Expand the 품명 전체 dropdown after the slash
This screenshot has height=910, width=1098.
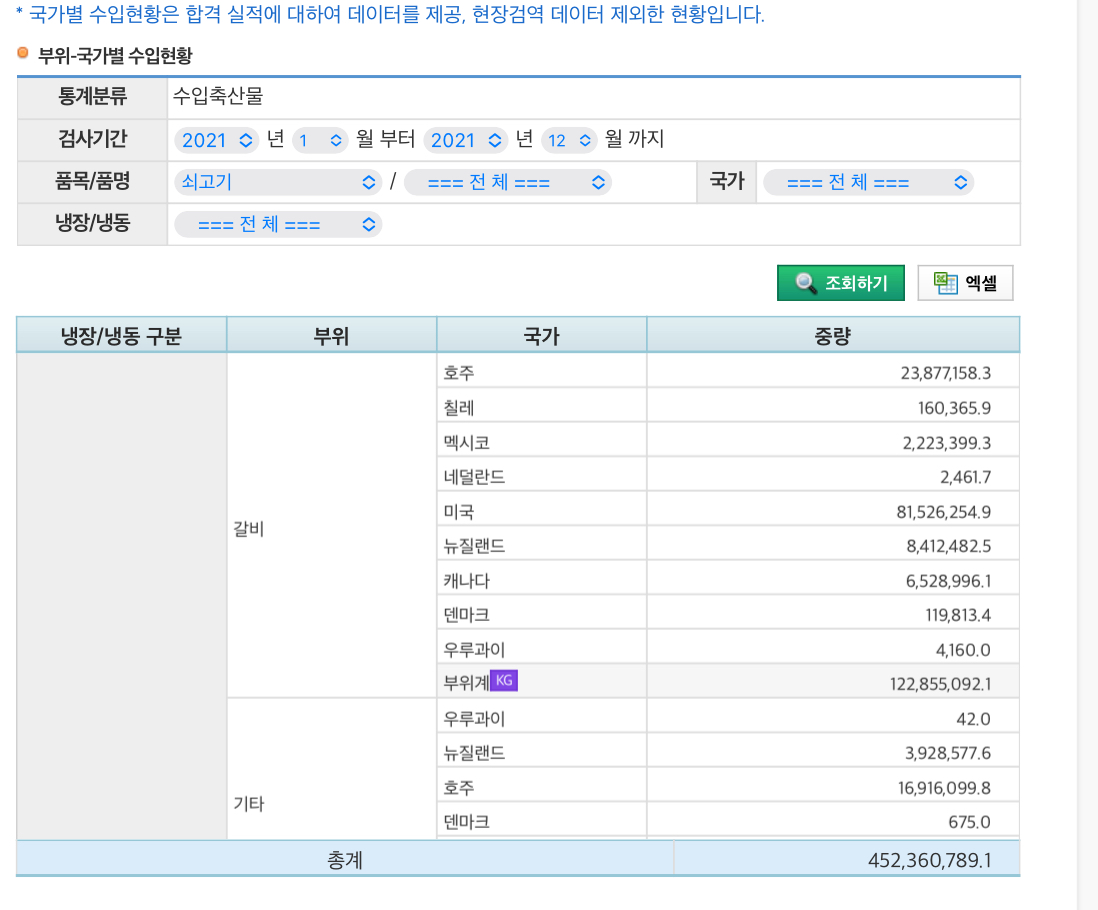[x=507, y=182]
